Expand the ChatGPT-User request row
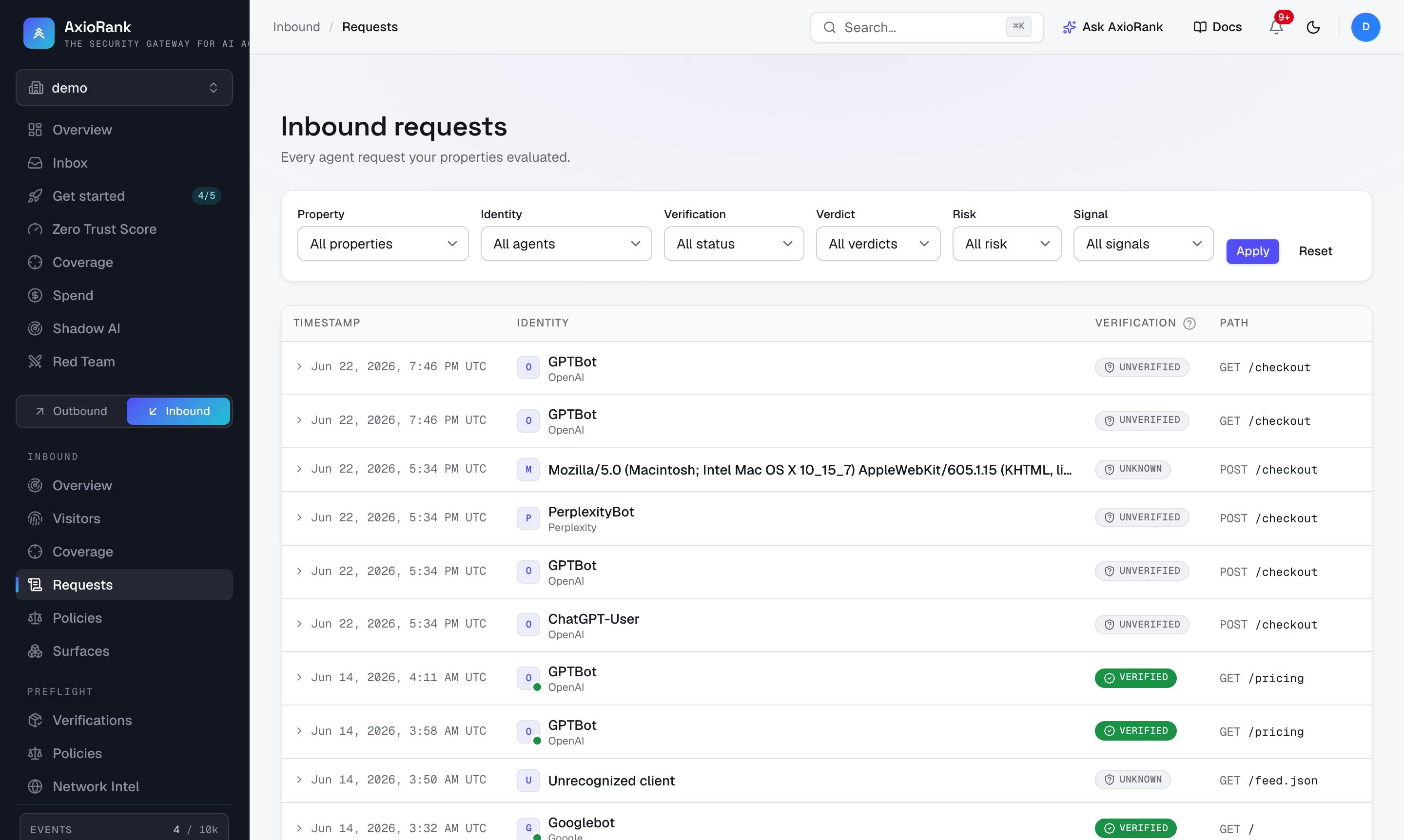The height and width of the screenshot is (840, 1404). click(299, 624)
